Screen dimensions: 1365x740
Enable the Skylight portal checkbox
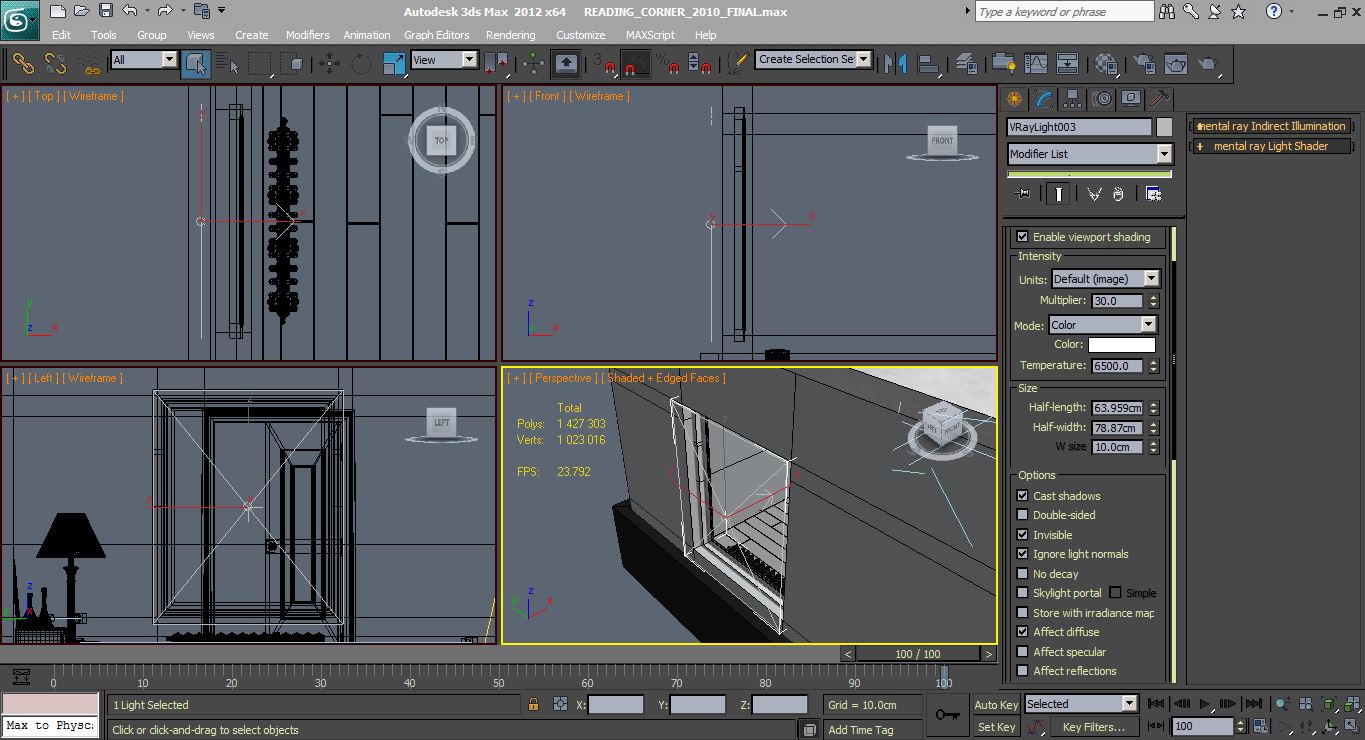pos(1022,593)
